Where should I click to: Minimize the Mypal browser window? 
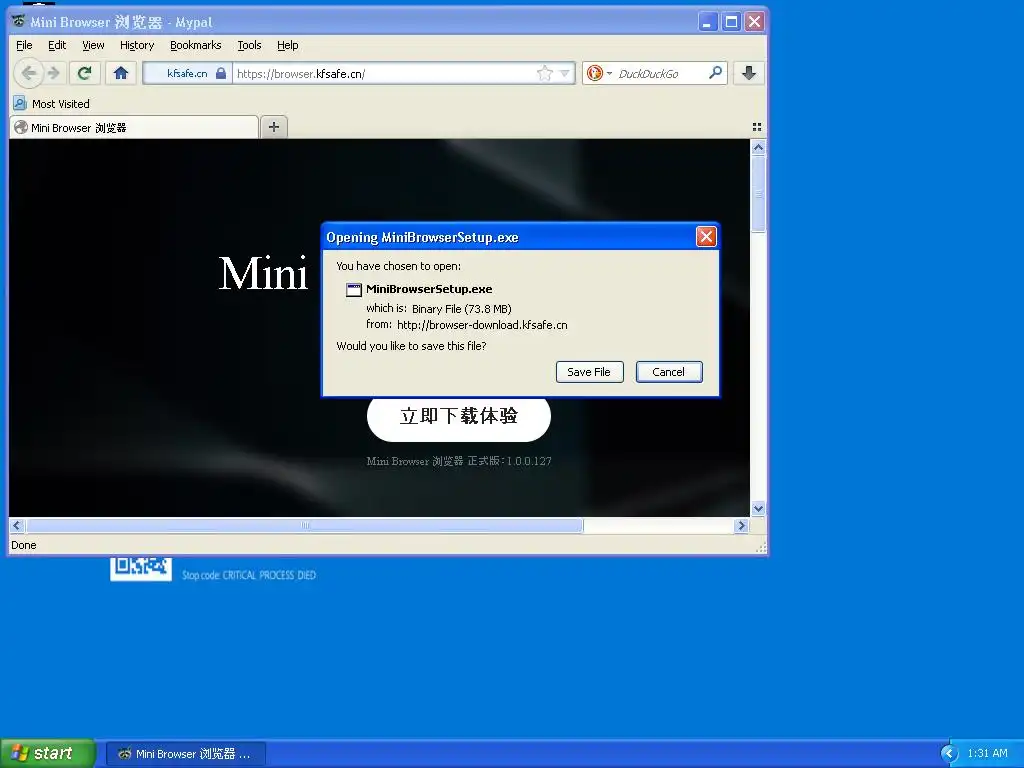coord(707,22)
